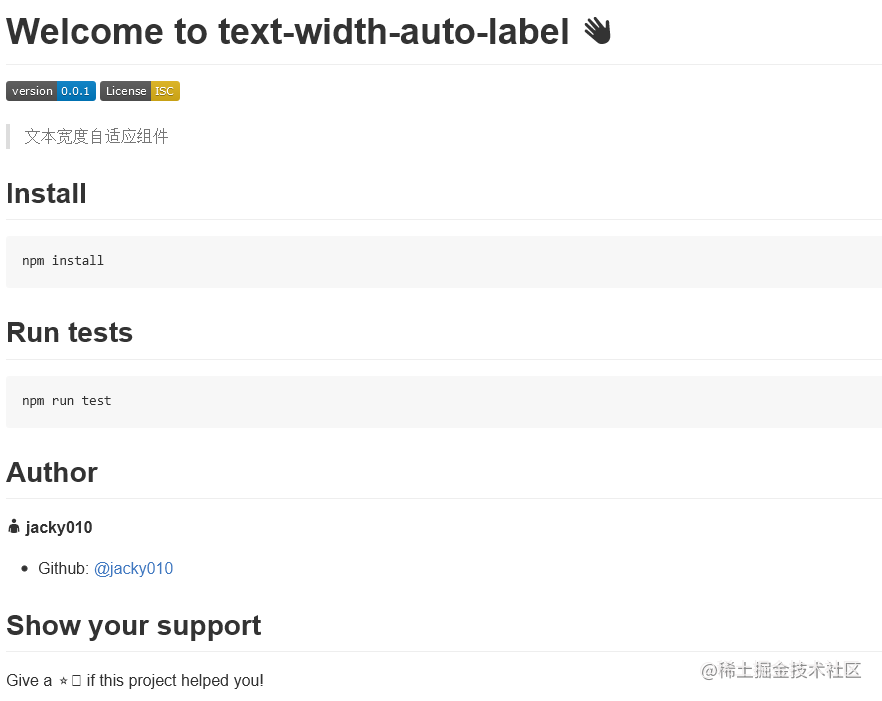The image size is (882, 701).
Task: Open the @jacky010 Github link
Action: point(133,568)
